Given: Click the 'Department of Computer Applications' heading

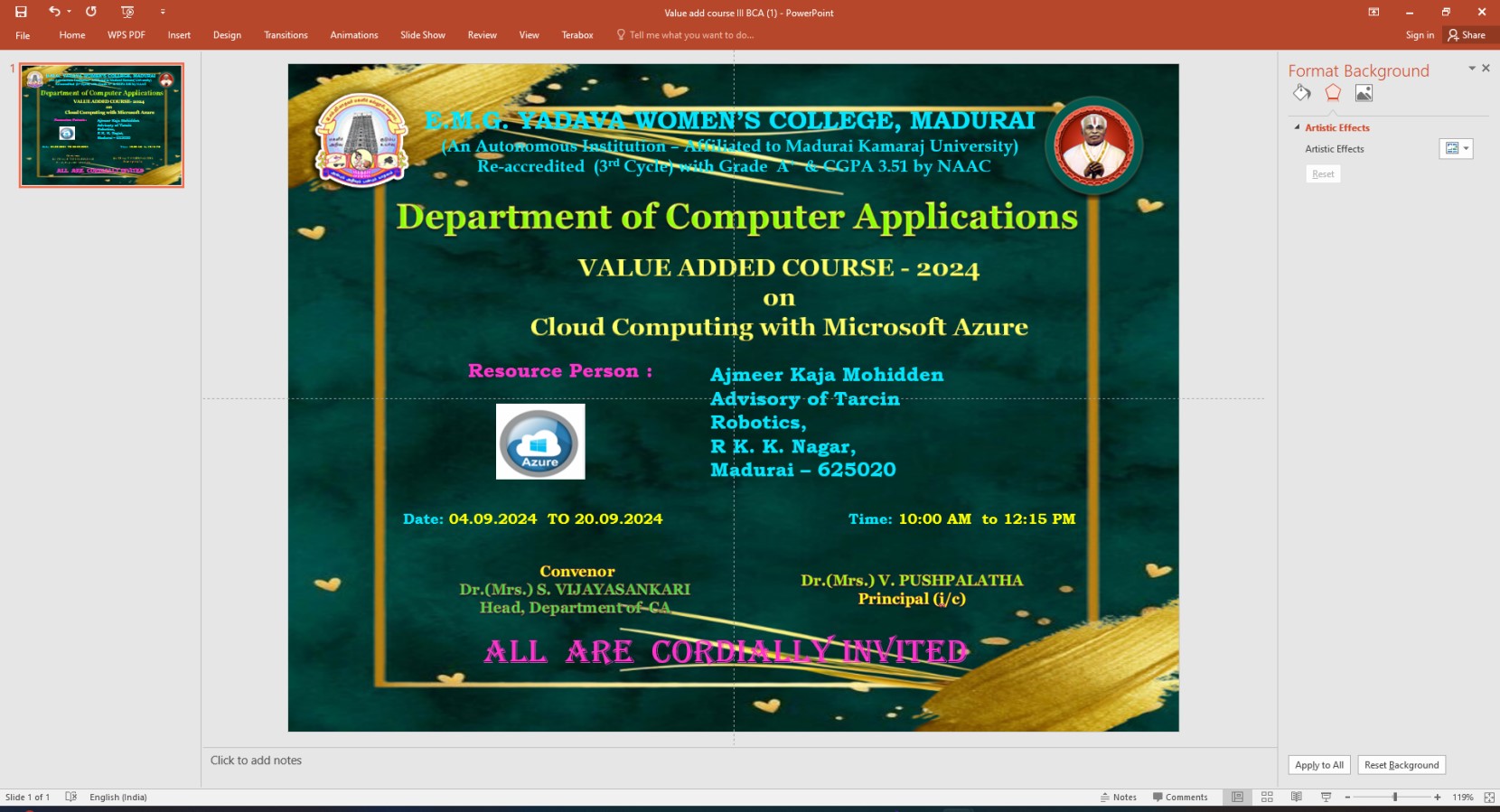Looking at the screenshot, I should (737, 217).
